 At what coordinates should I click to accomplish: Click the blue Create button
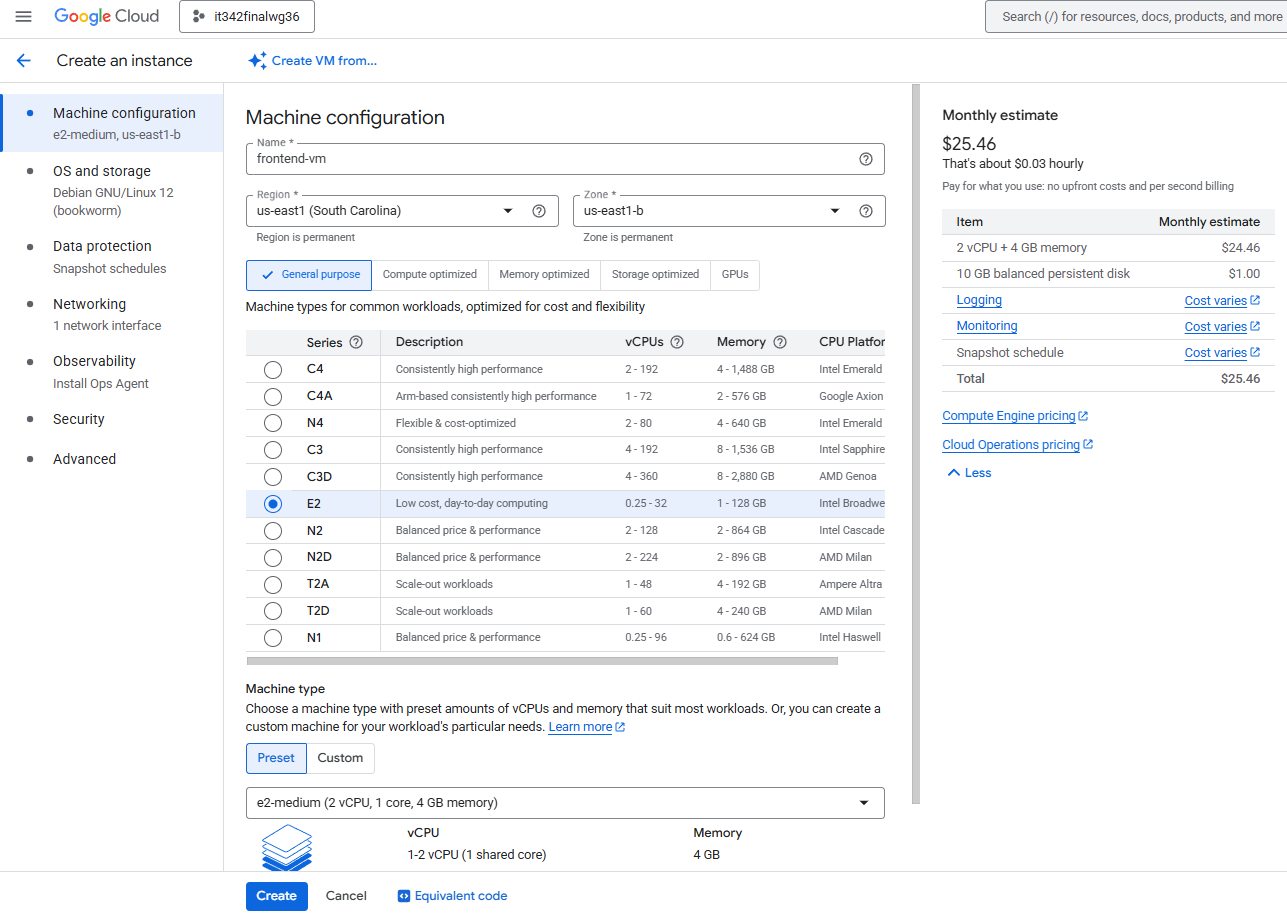click(x=276, y=896)
